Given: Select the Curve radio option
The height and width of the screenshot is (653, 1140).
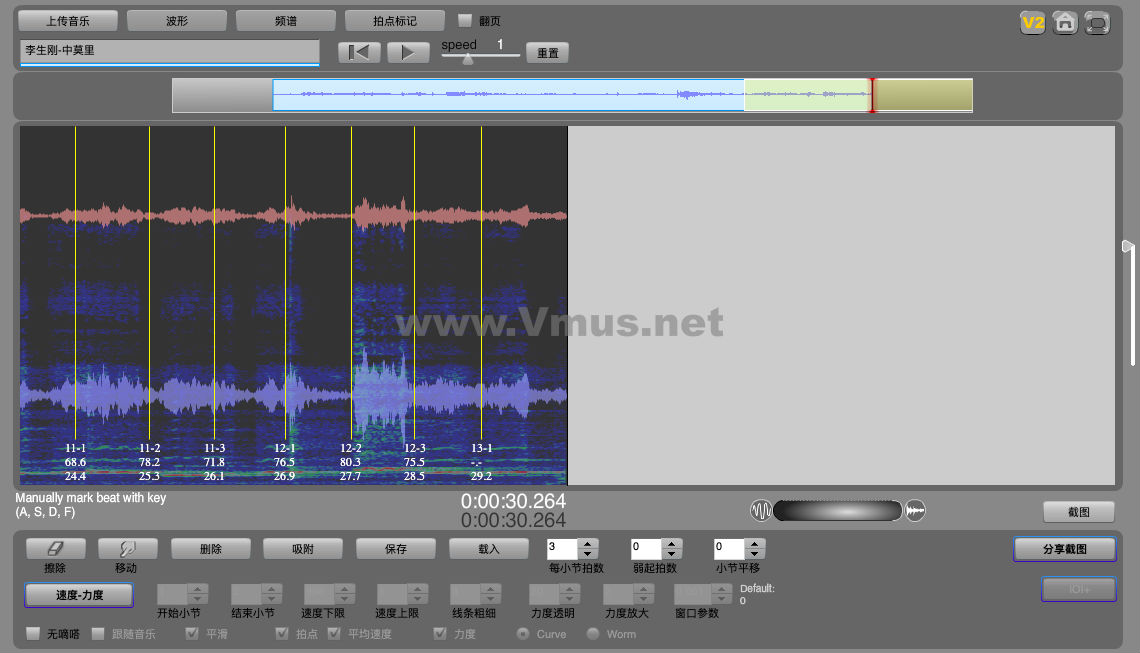Looking at the screenshot, I should click(523, 634).
